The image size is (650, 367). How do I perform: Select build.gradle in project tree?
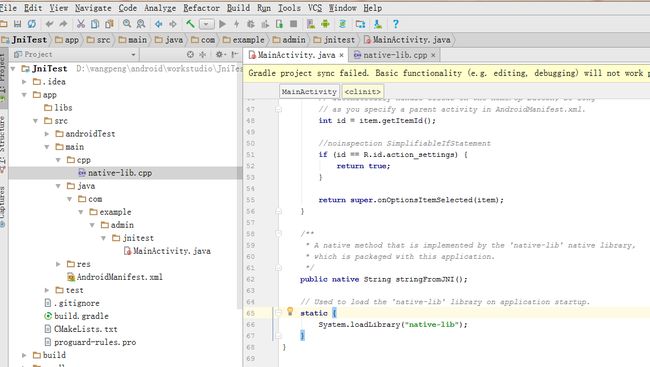[77, 316]
